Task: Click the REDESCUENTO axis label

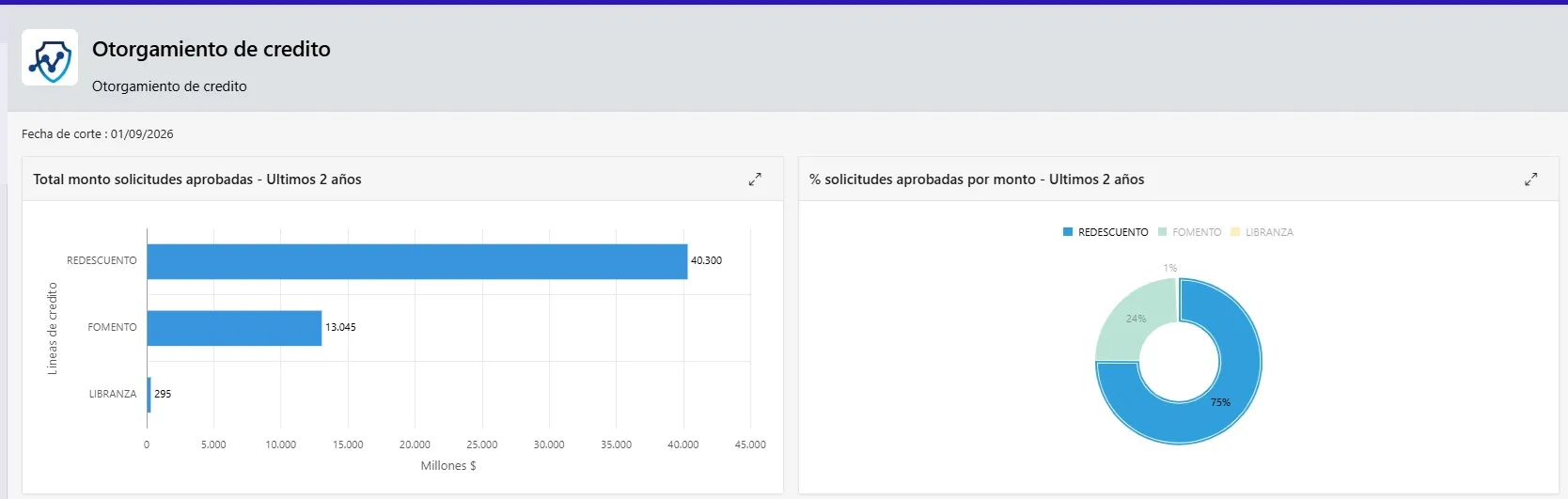Action: coord(102,260)
